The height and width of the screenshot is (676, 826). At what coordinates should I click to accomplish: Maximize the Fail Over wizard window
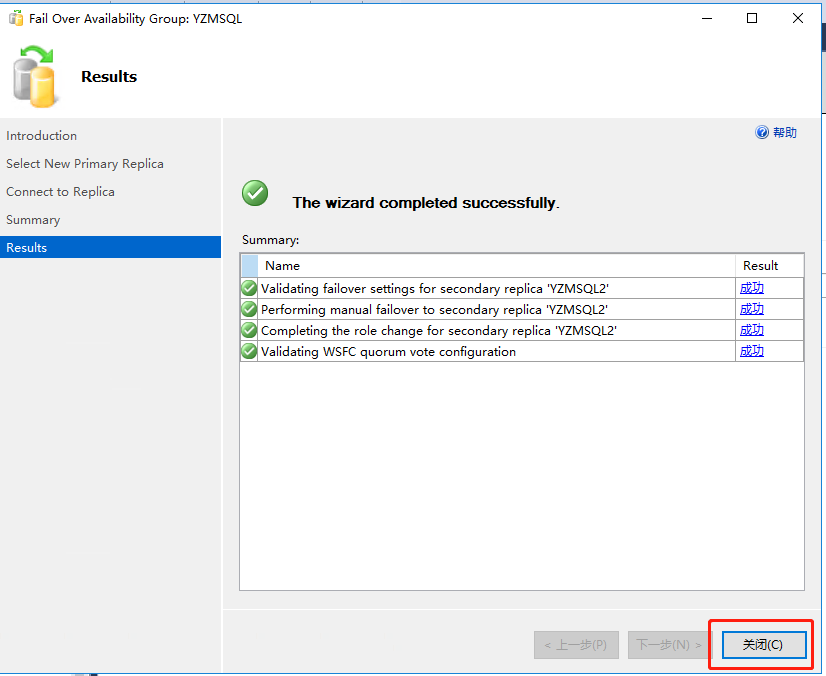point(752,18)
